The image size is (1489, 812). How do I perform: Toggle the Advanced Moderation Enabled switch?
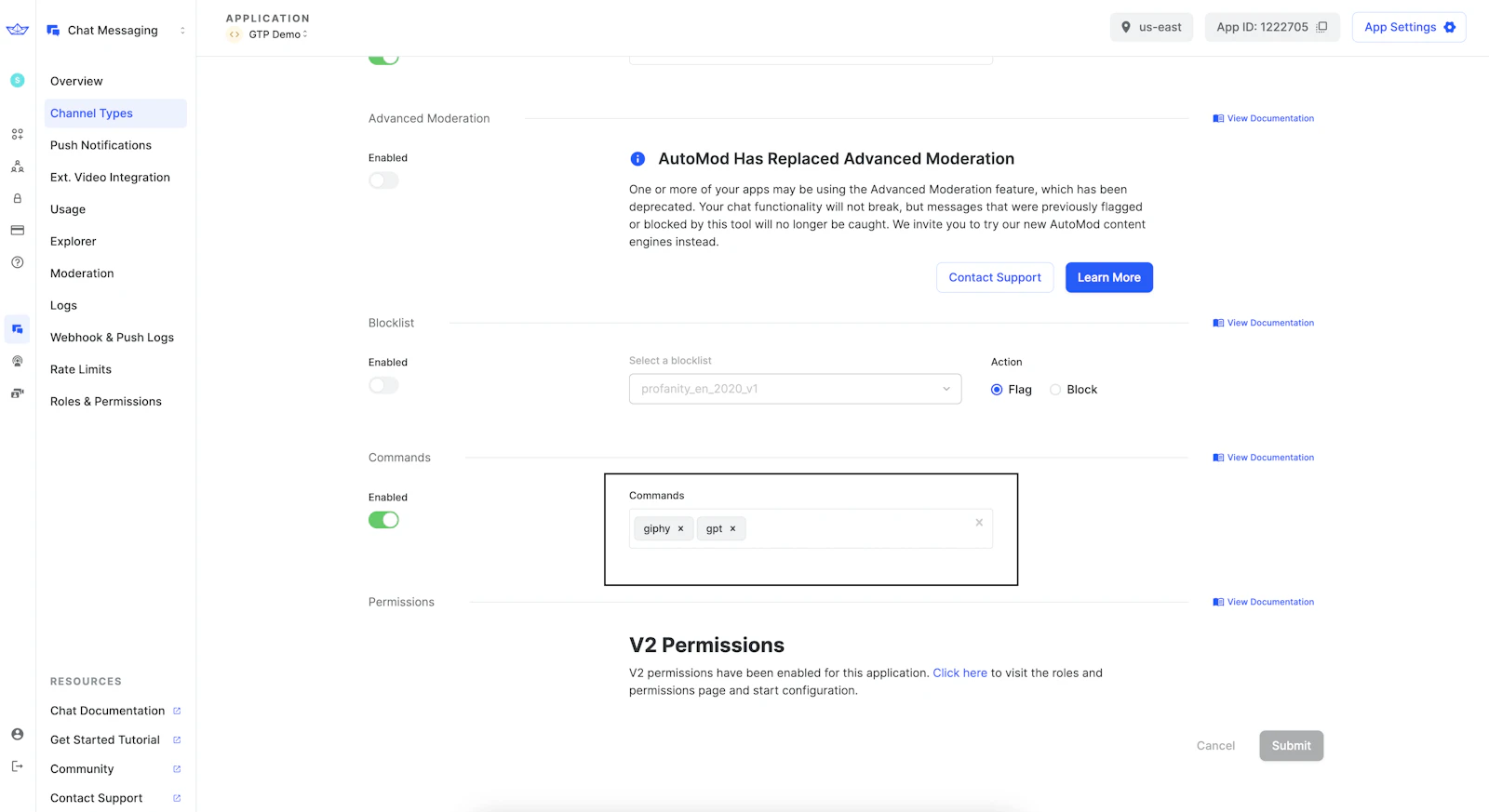click(383, 180)
